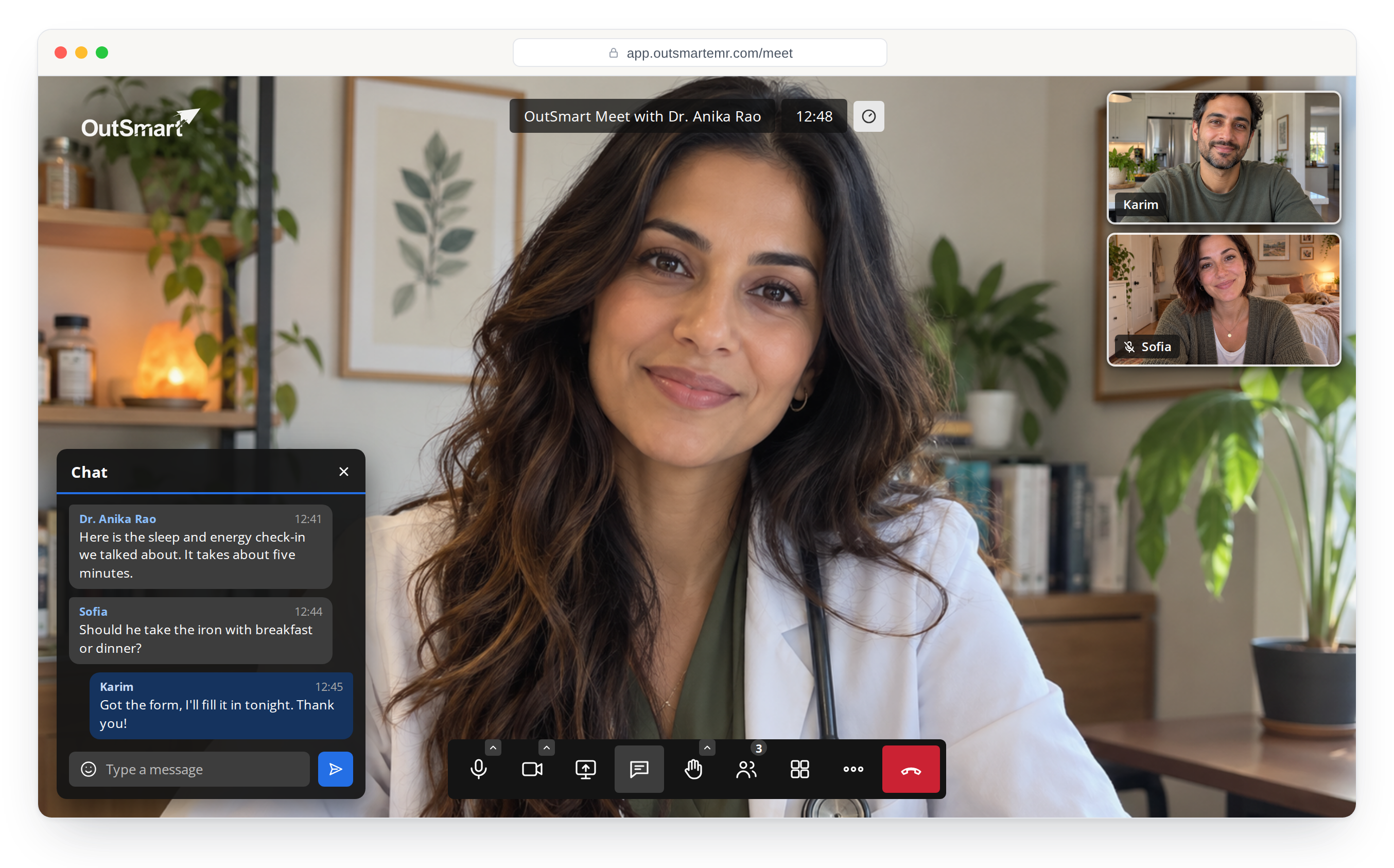Send the chat message
This screenshot has width=1394, height=868.
(335, 769)
